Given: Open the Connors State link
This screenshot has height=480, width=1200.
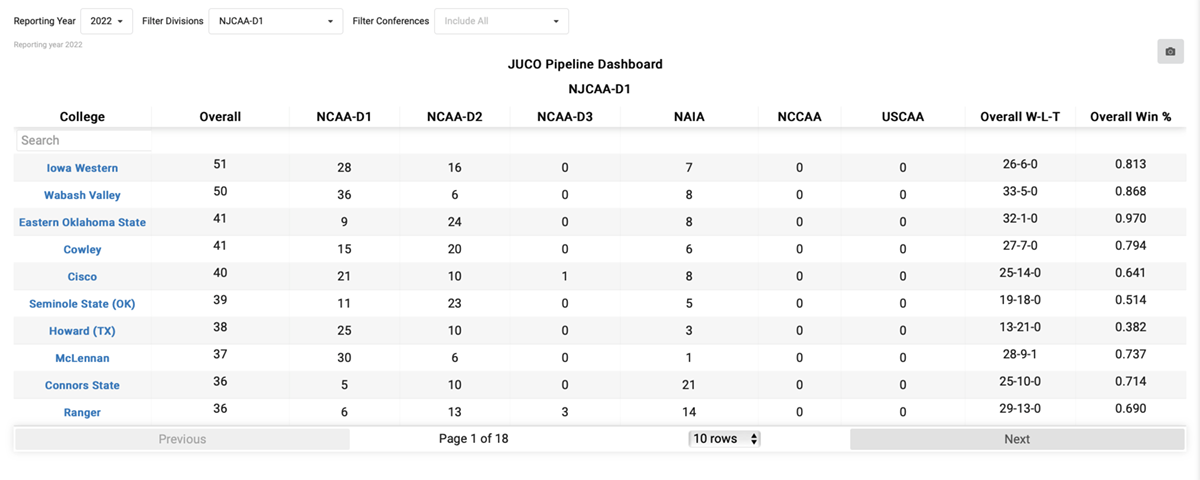Looking at the screenshot, I should click(x=82, y=385).
